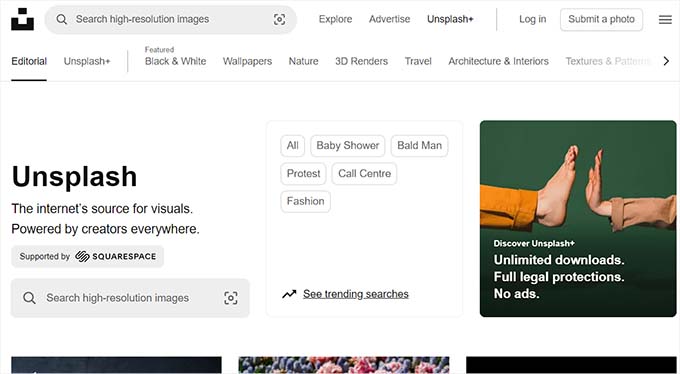The height and width of the screenshot is (374, 680).
Task: Open See trending searches link
Action: pyautogui.click(x=356, y=294)
